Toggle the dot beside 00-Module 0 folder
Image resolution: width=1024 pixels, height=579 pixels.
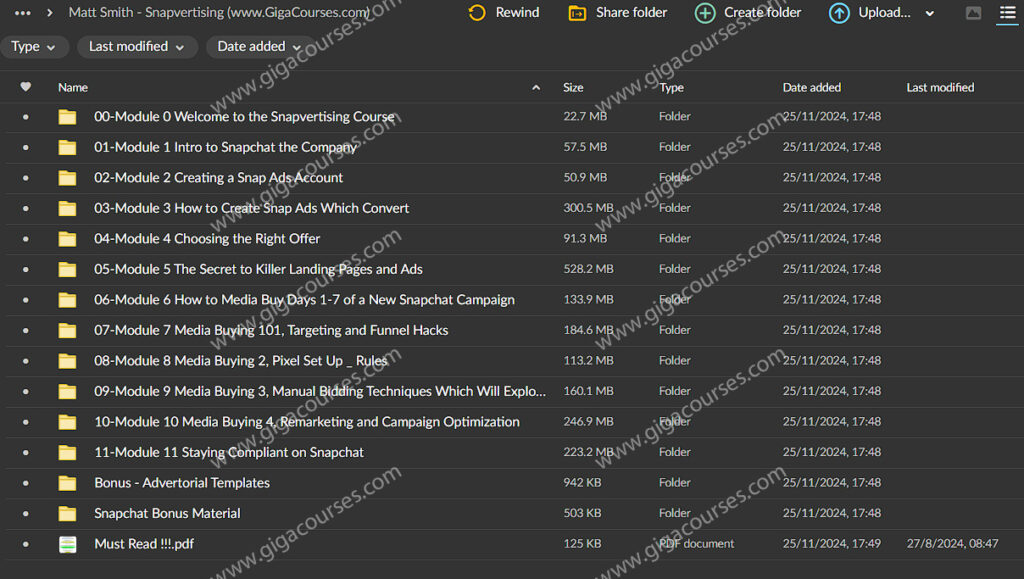point(26,117)
